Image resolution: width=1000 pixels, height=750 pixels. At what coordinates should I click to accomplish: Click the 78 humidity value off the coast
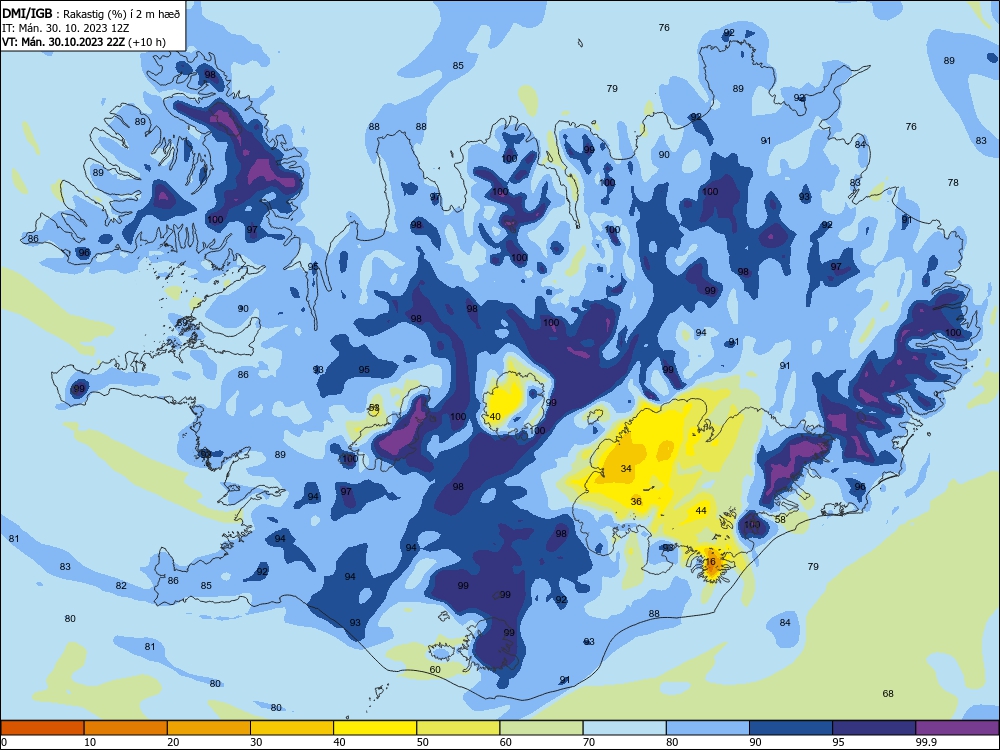click(953, 182)
